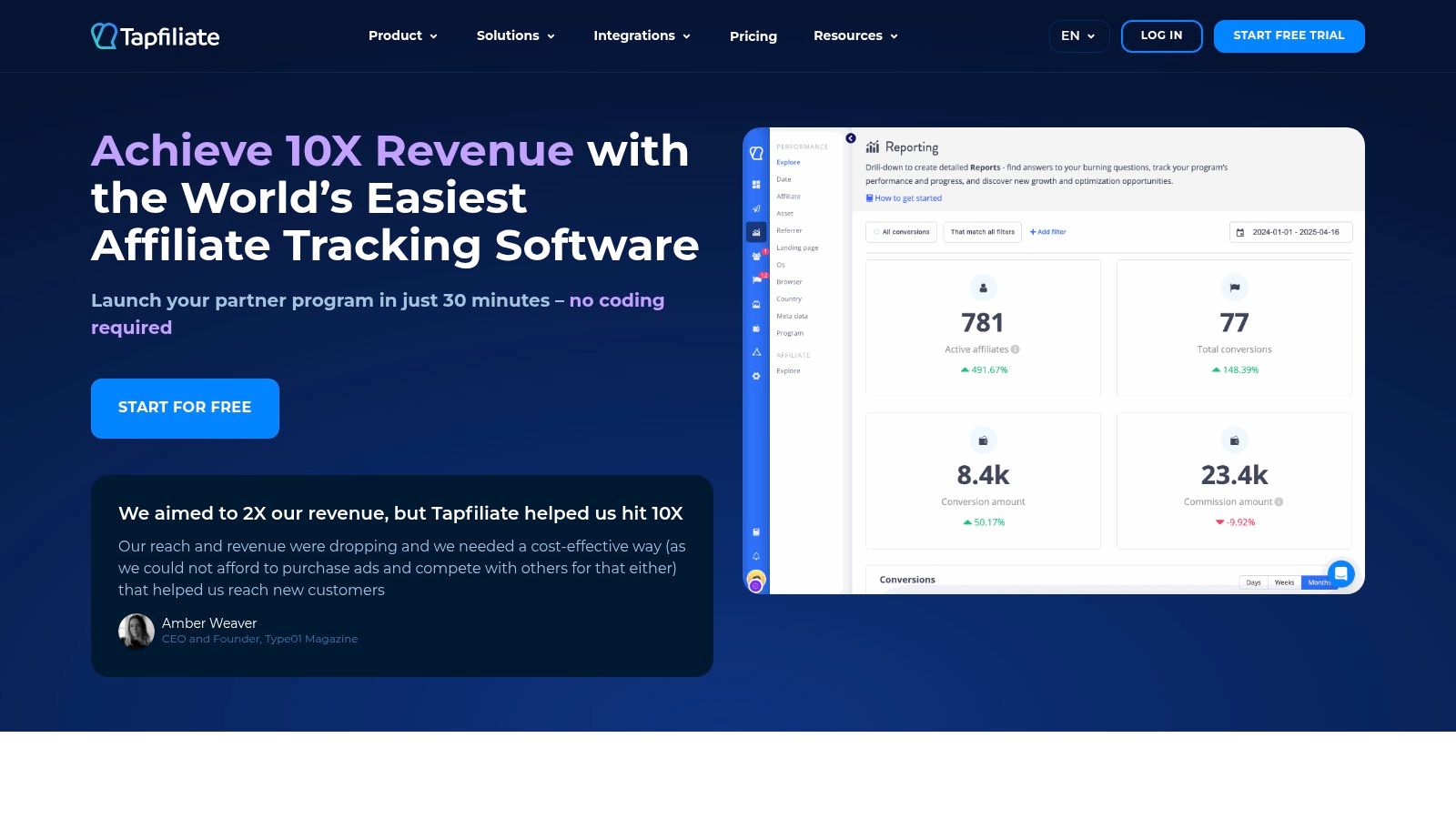Select the reporting chart icon in the sidebar
Viewport: 1456px width, 819px height.
(x=756, y=232)
